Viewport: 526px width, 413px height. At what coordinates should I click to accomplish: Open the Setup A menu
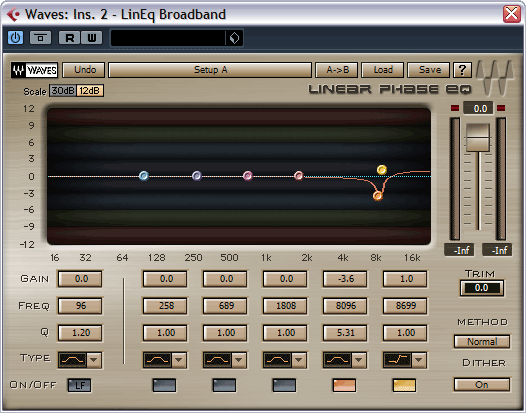click(x=210, y=70)
